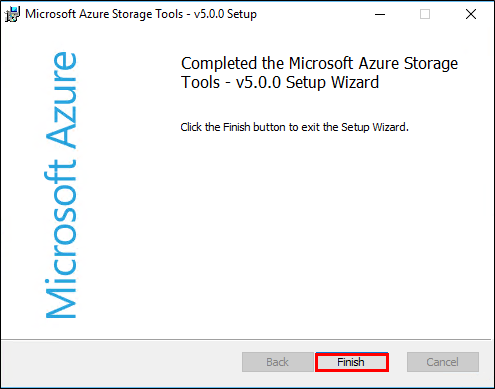Click the grayed-out maximize window icon

(x=425, y=14)
